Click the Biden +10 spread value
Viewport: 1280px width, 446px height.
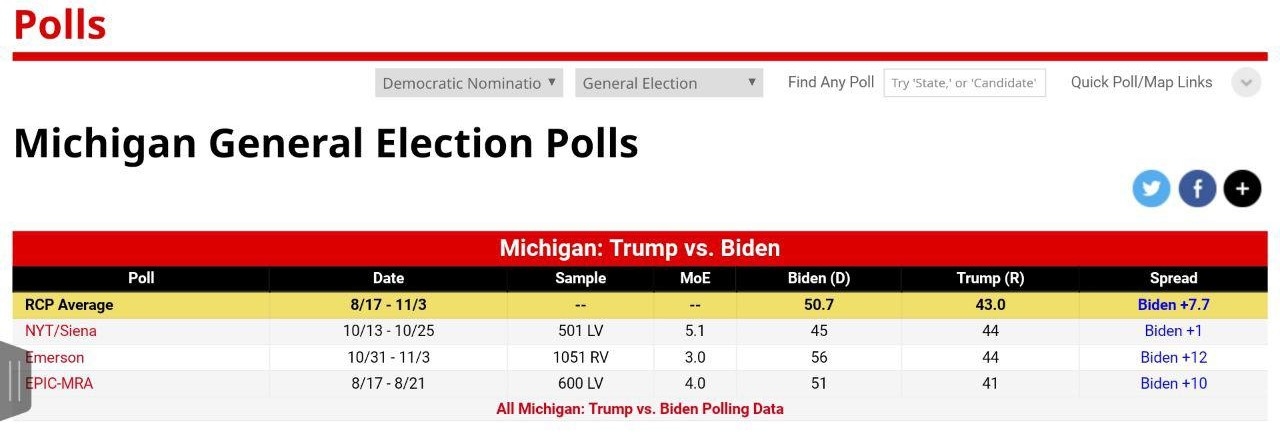[x=1173, y=383]
